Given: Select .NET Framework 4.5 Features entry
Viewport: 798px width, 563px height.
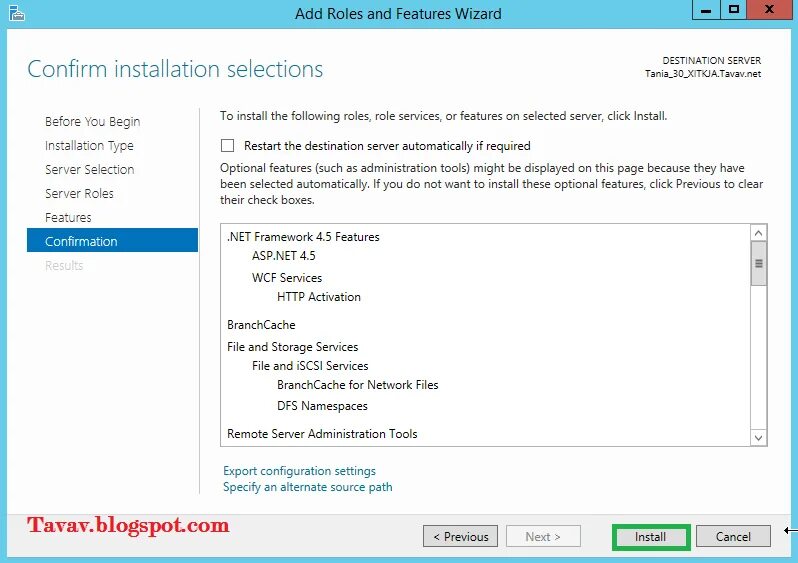Looking at the screenshot, I should click(x=303, y=237).
